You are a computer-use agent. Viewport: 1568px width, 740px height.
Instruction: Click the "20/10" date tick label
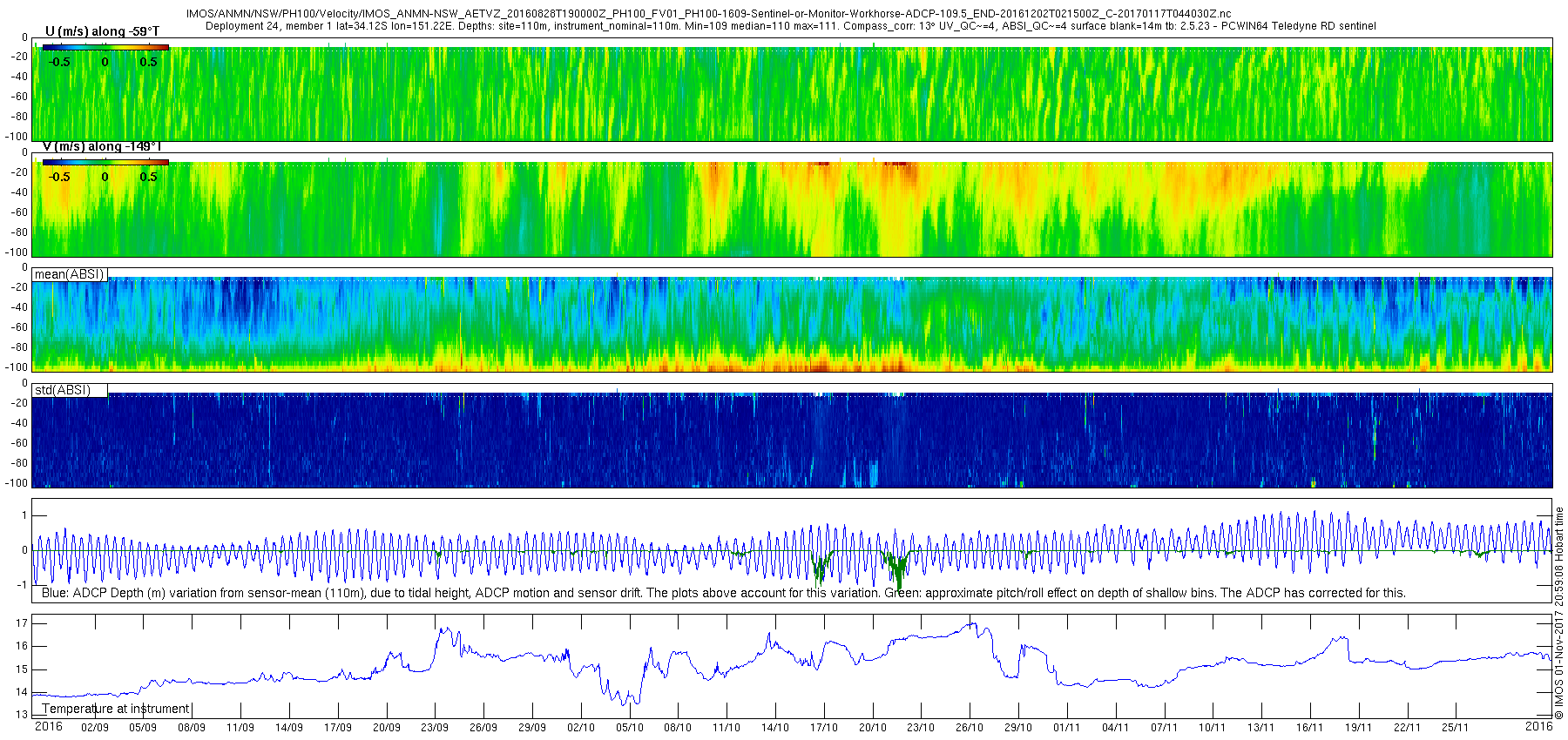click(873, 728)
